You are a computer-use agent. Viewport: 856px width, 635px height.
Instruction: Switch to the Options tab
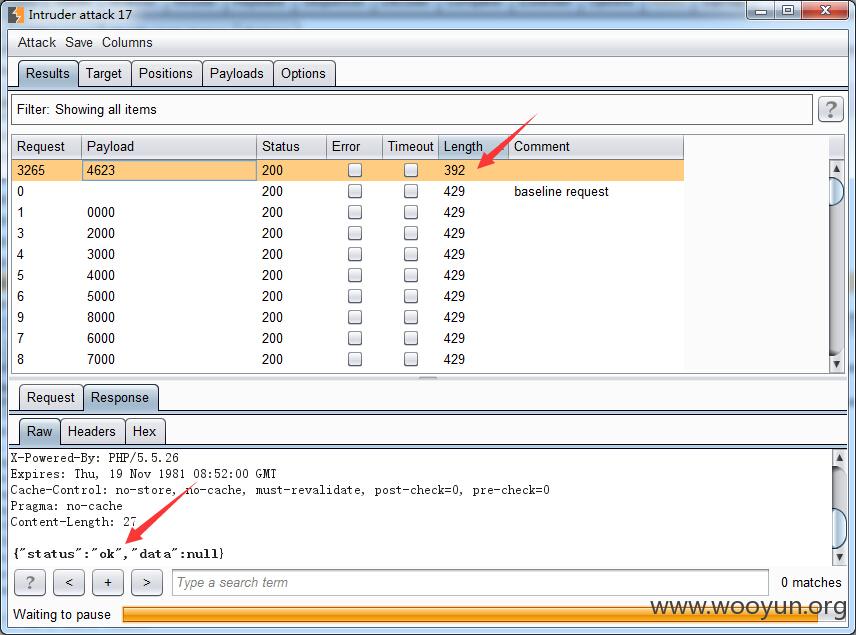tap(304, 74)
